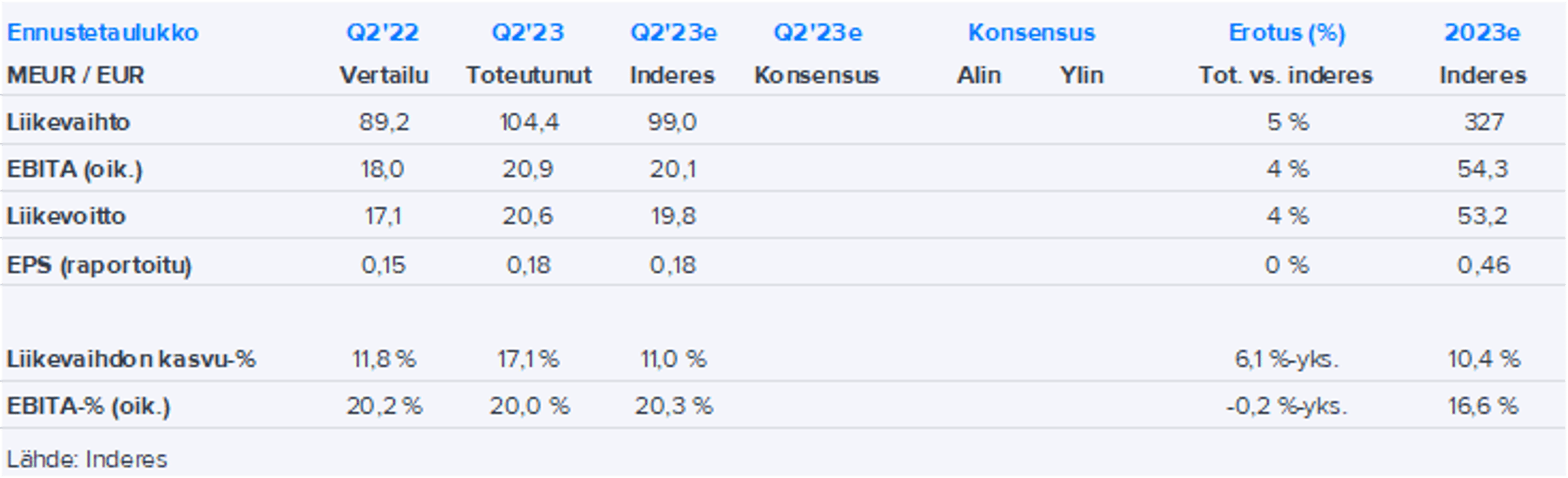
Task: Click the Liikevaihdon kasvu-% row label
Action: [x=131, y=359]
